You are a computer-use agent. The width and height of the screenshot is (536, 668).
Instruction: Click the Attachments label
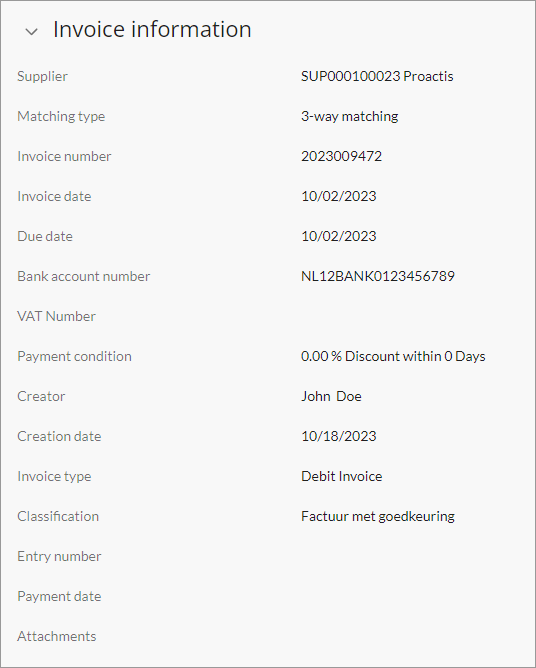[x=57, y=636]
